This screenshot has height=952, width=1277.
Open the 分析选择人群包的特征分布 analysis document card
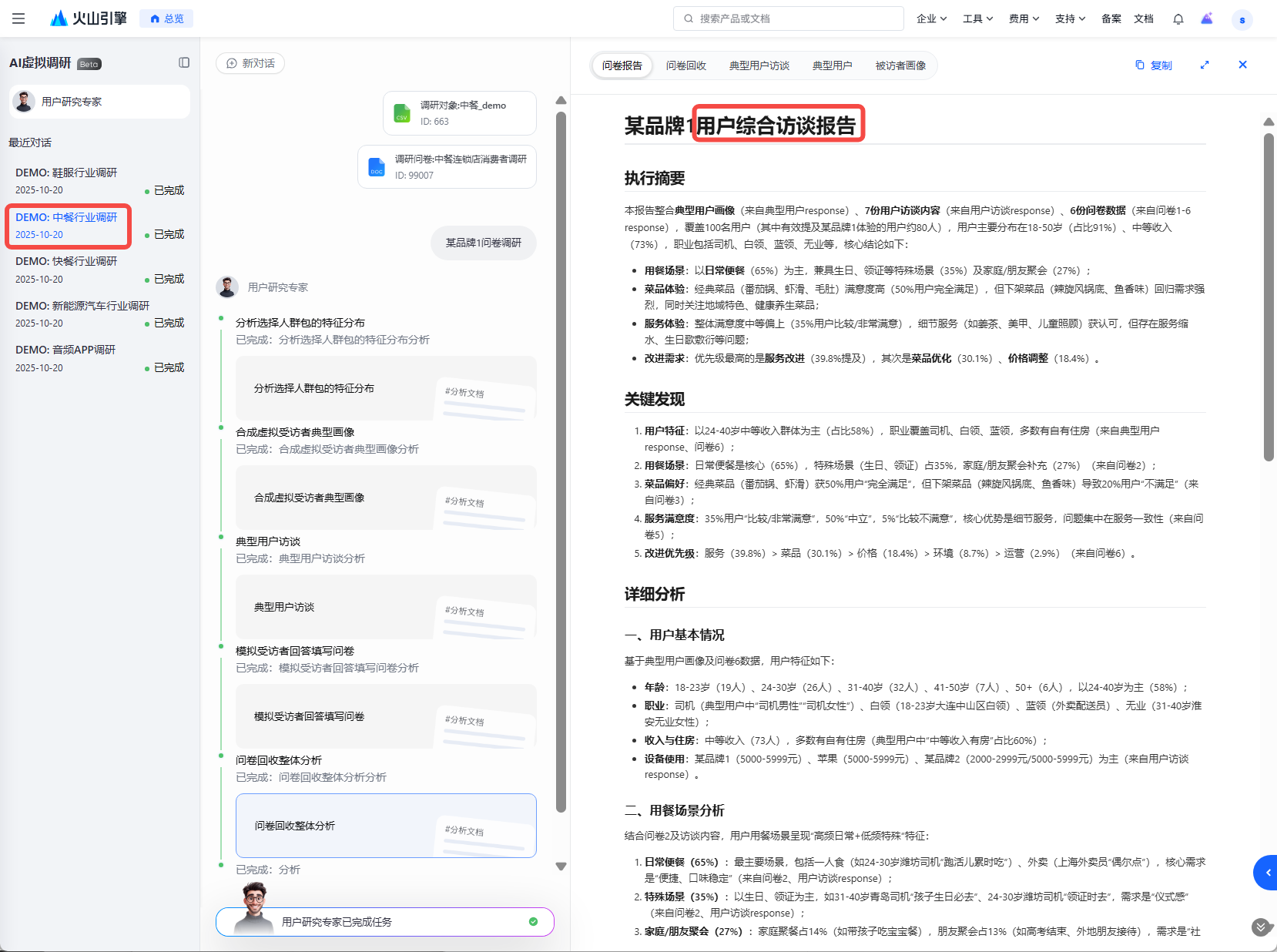pos(386,388)
